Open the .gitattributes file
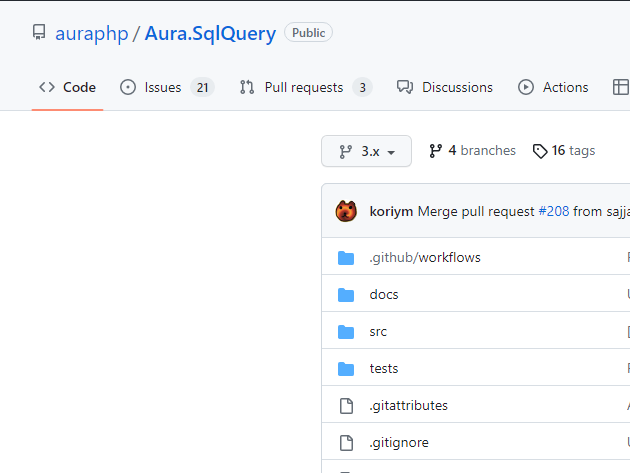 pyautogui.click(x=408, y=405)
